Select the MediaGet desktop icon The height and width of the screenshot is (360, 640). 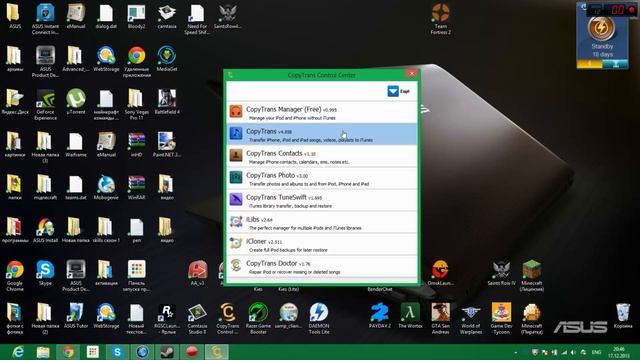(x=167, y=59)
